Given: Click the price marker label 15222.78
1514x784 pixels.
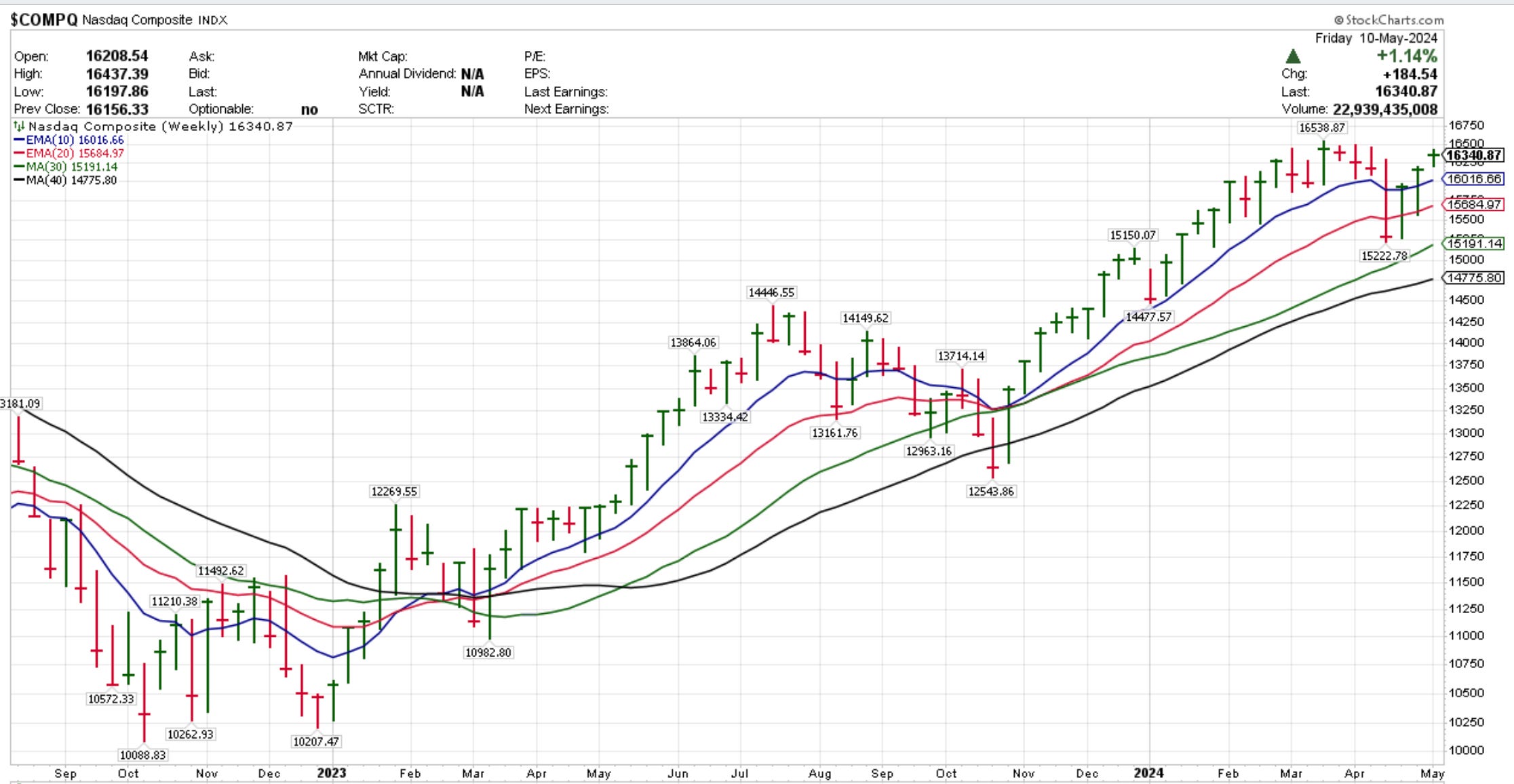Looking at the screenshot, I should pyautogui.click(x=1384, y=256).
